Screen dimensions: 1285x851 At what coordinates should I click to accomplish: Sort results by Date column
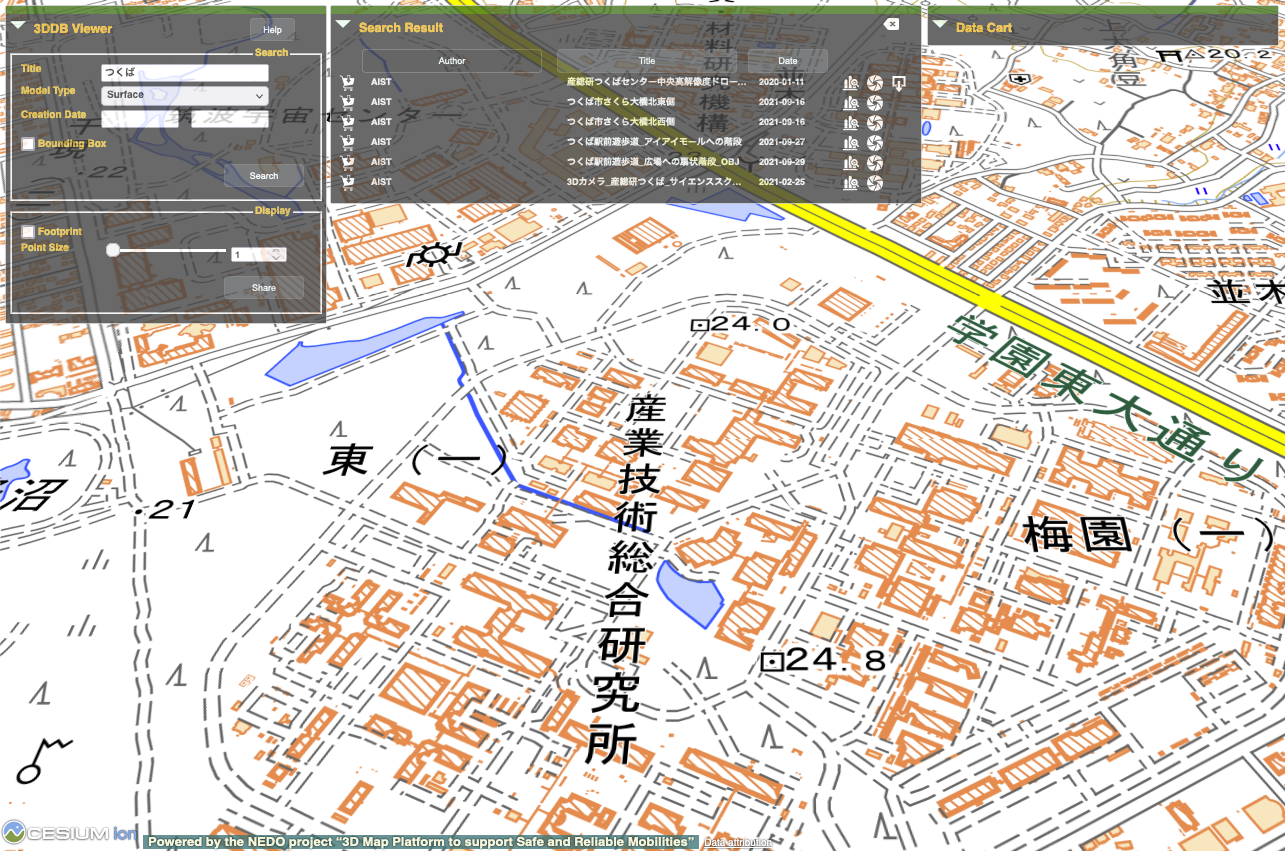[788, 61]
